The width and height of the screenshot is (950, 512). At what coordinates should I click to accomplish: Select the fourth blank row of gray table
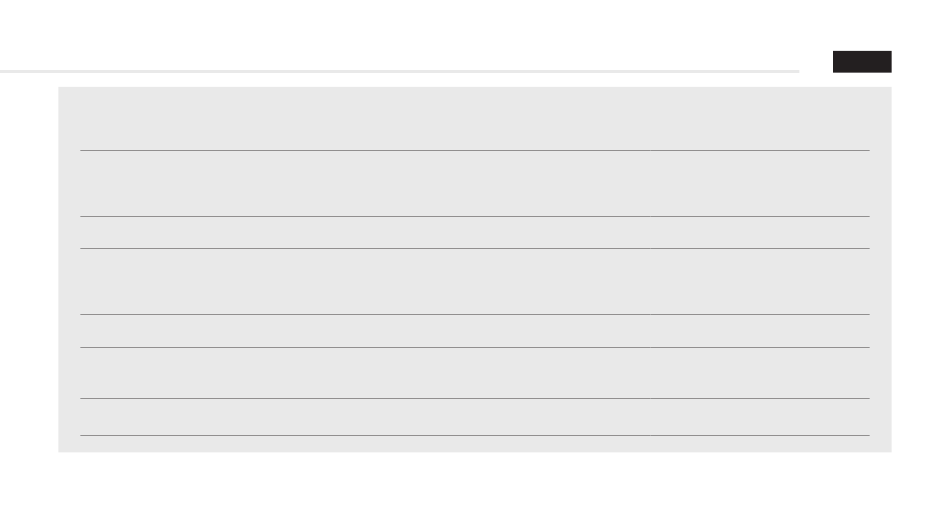coord(474,282)
